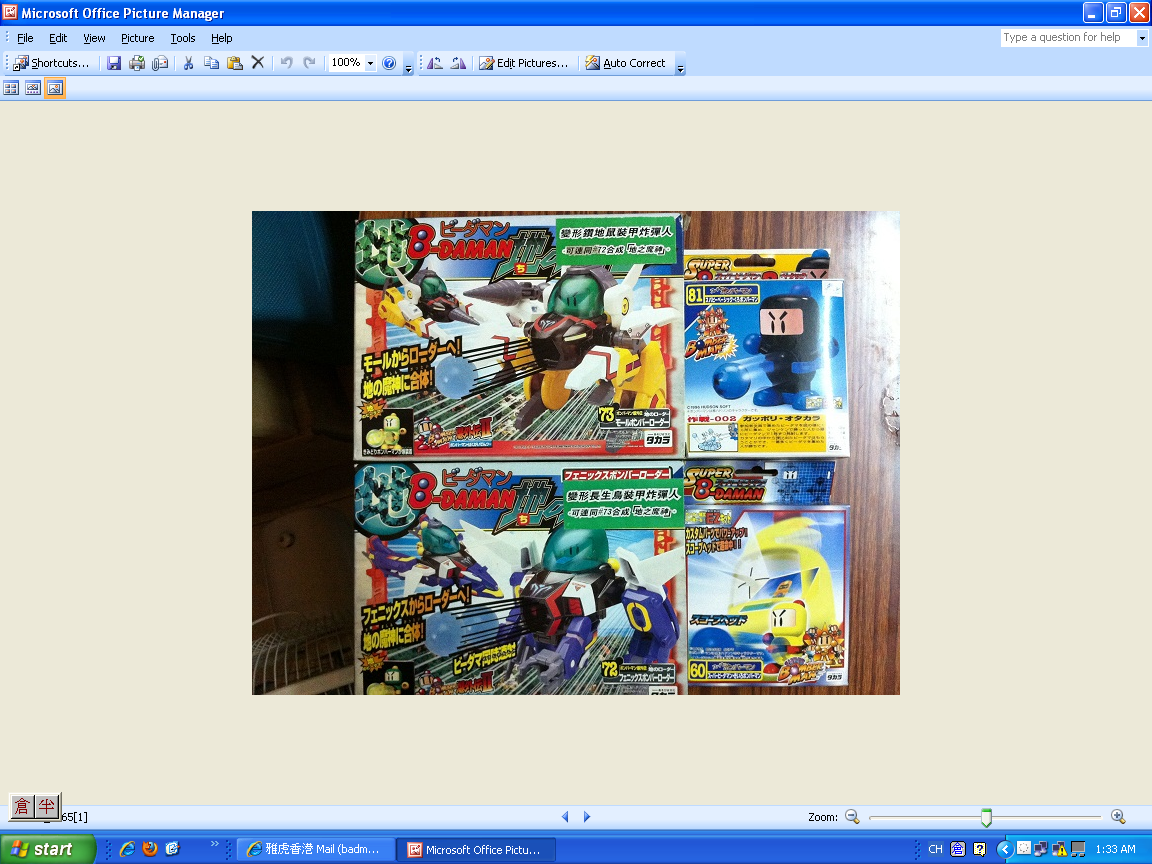This screenshot has height=864, width=1152.
Task: Open the Picture menu
Action: click(137, 38)
